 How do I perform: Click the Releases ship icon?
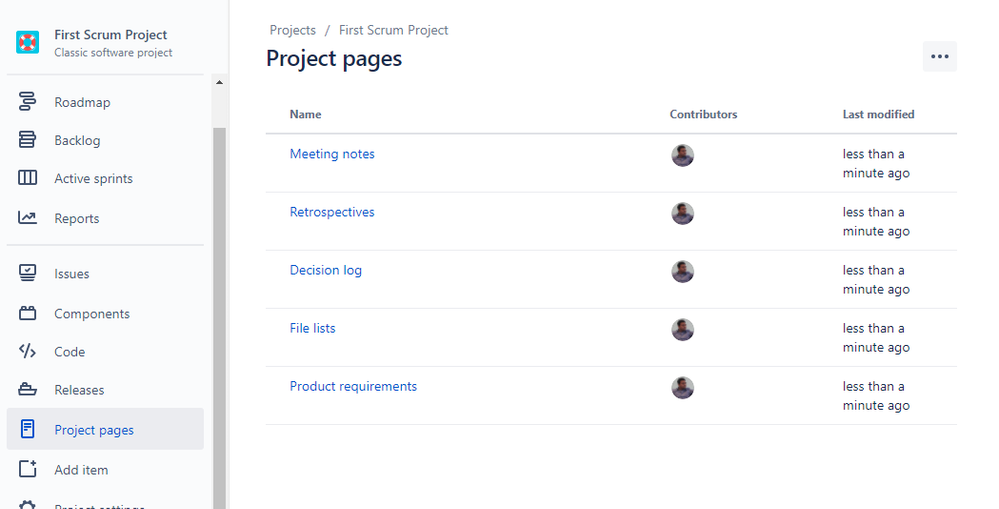coord(27,389)
